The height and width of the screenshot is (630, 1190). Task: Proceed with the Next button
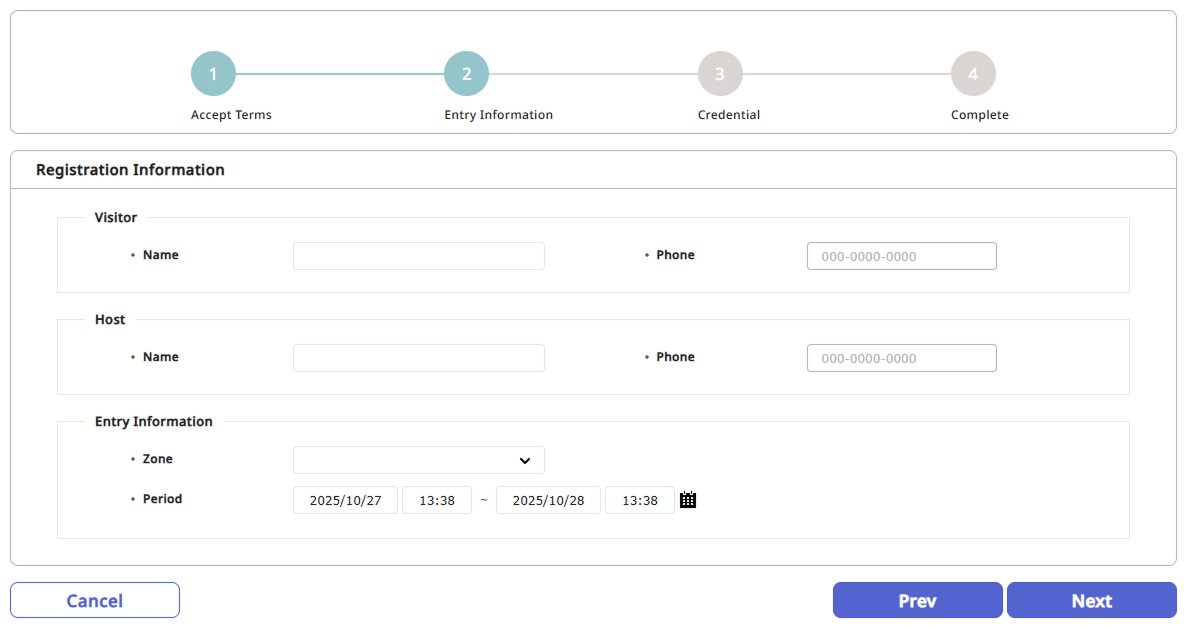click(1091, 601)
